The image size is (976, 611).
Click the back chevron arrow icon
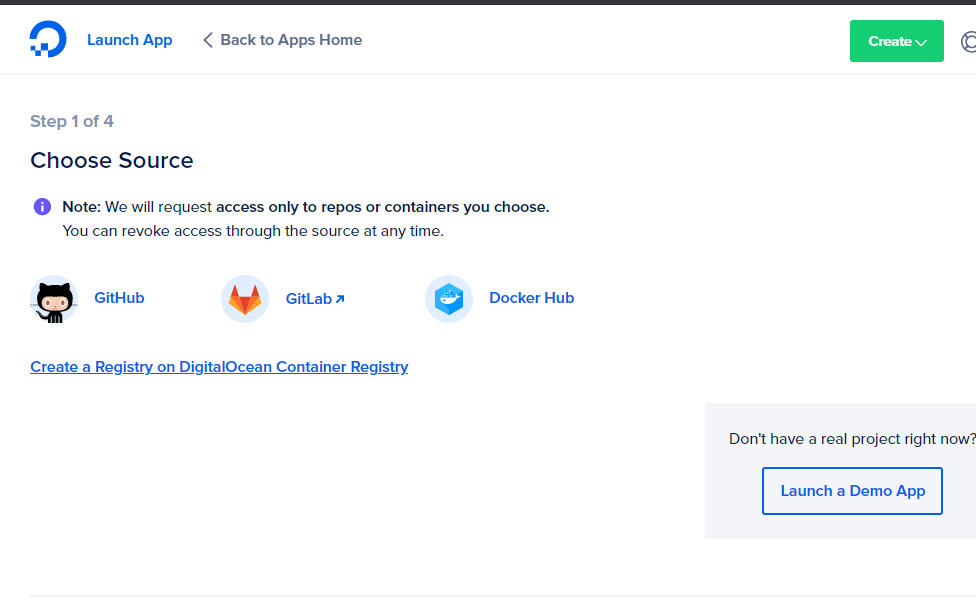(x=208, y=40)
